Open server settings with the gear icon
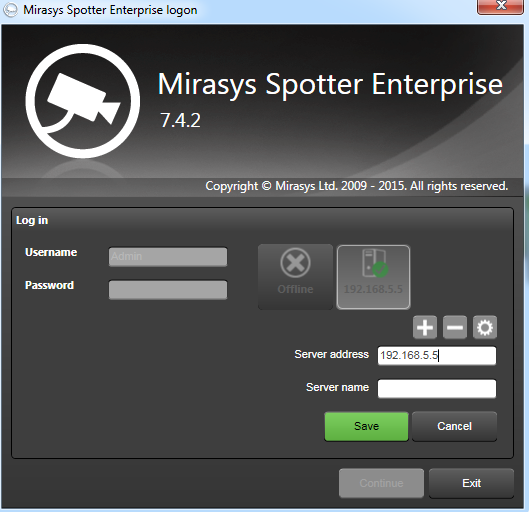 click(x=485, y=327)
